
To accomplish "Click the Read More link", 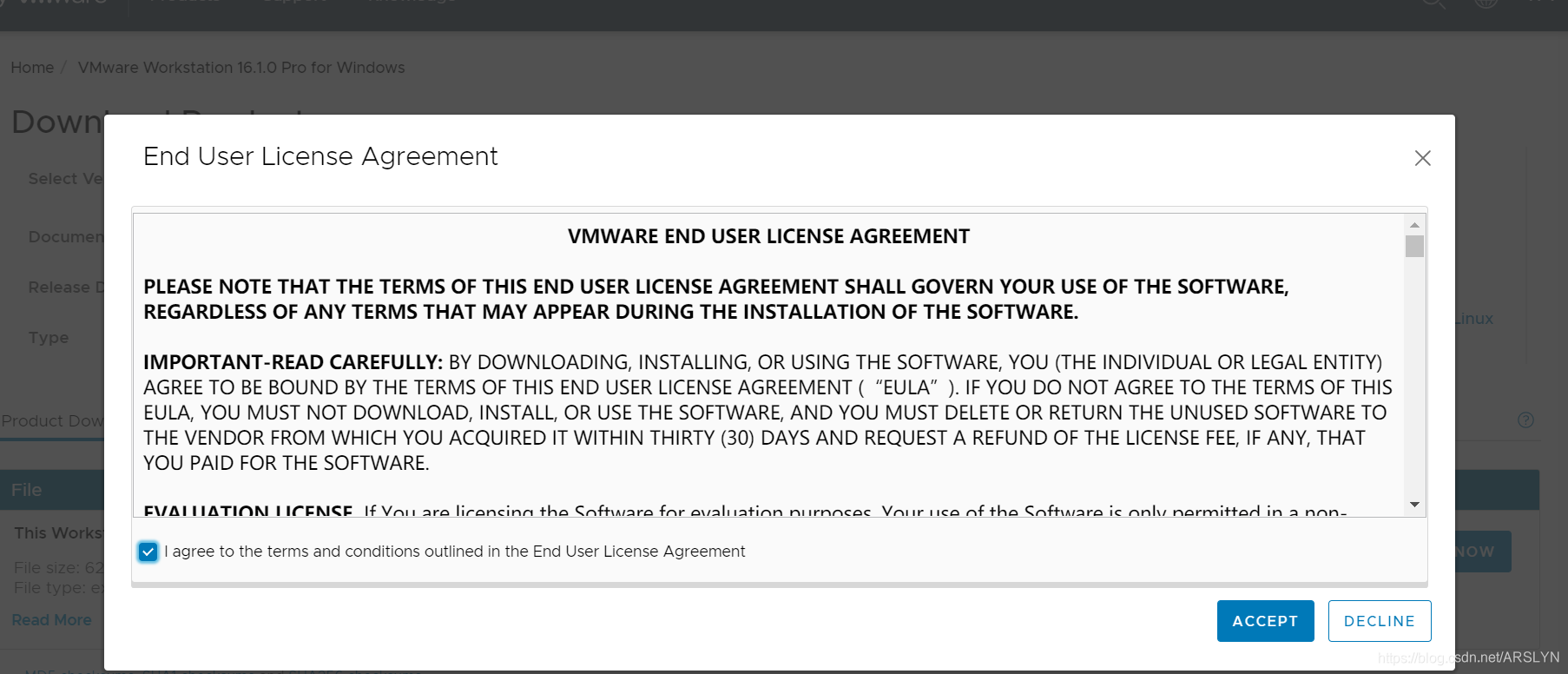I will pos(52,620).
